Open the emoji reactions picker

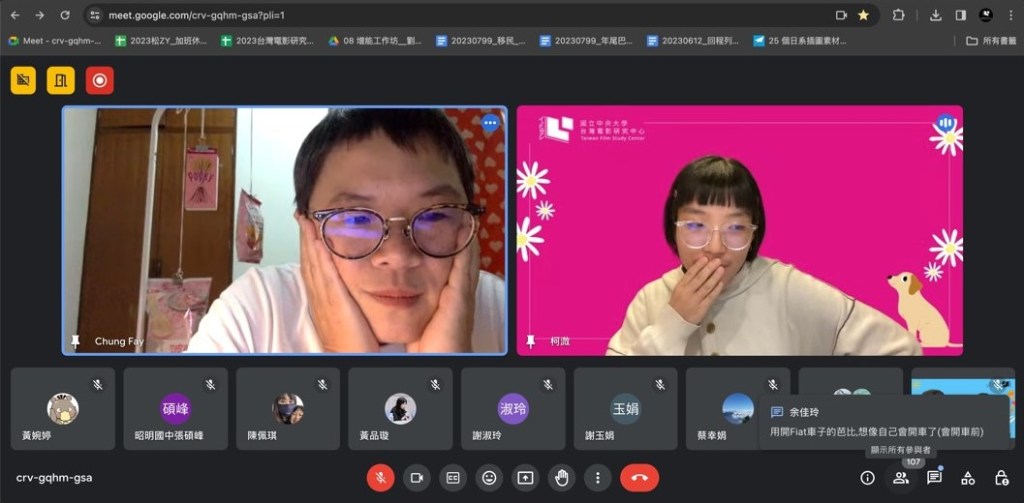(x=489, y=478)
